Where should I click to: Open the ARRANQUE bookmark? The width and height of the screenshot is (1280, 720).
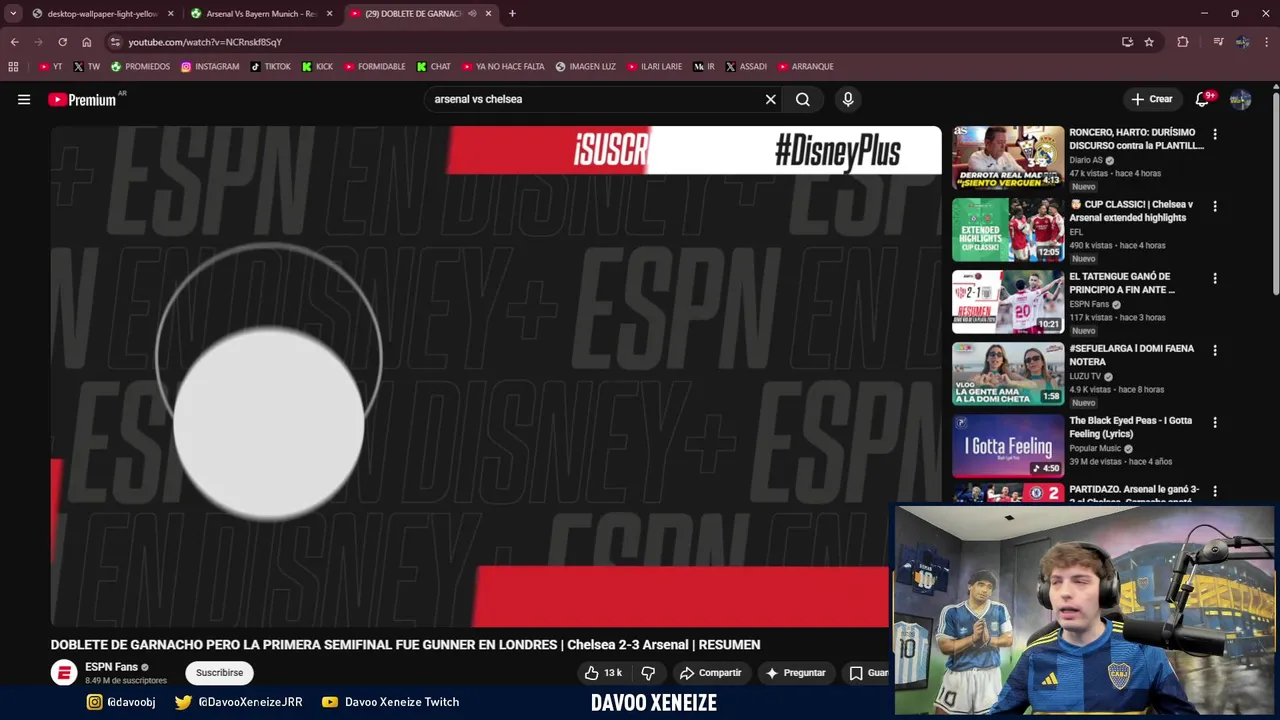(806, 67)
